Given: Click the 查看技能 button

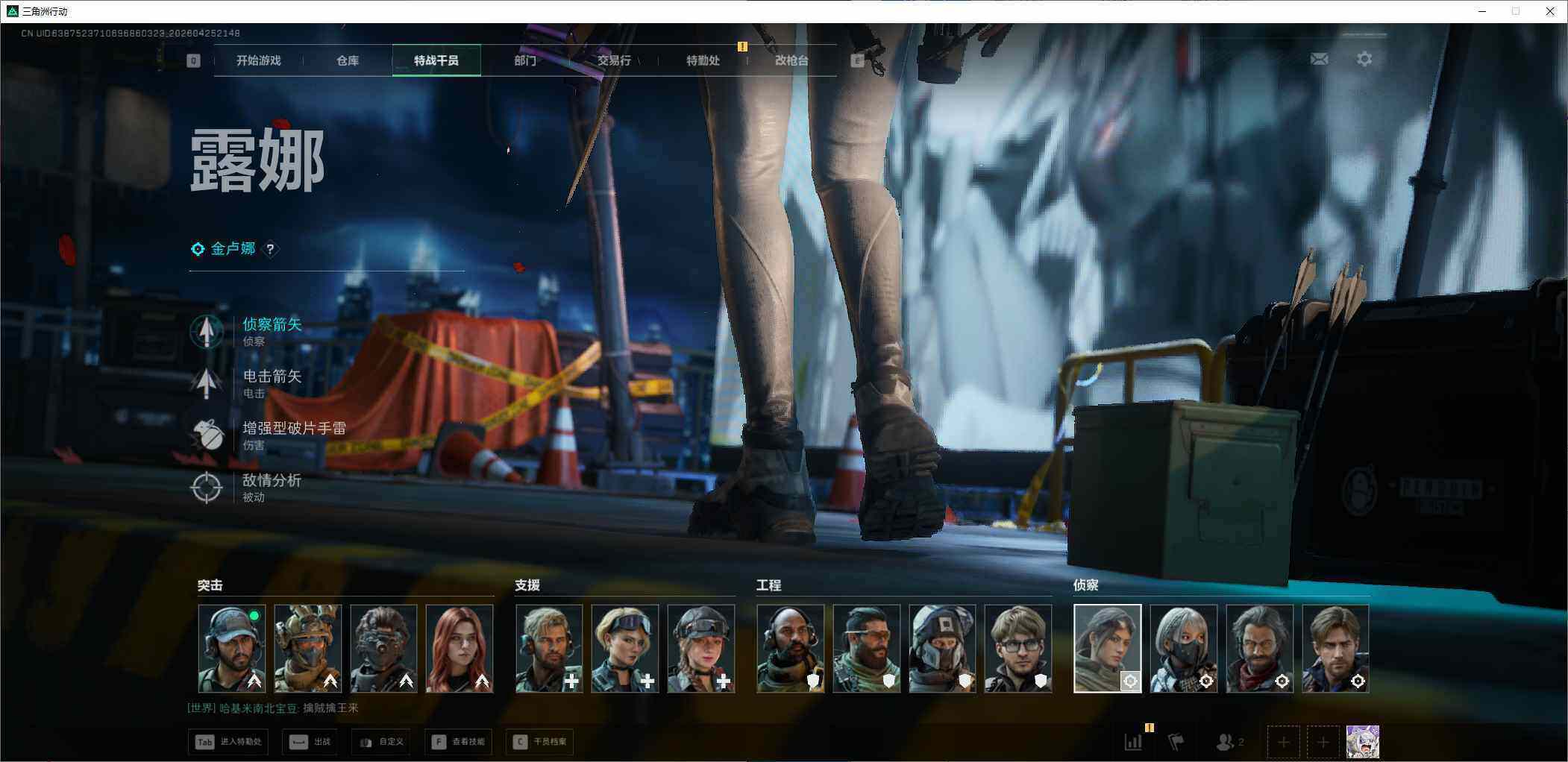Looking at the screenshot, I should click(x=459, y=742).
